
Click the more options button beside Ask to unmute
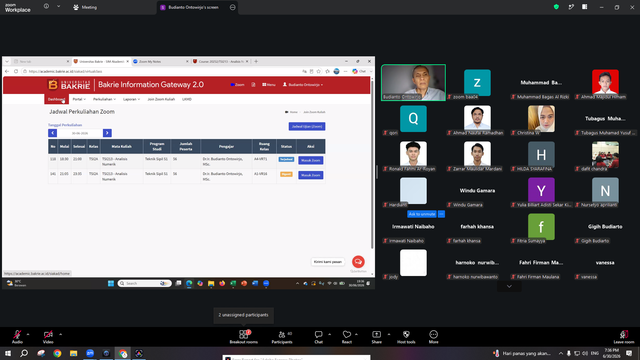pos(441,214)
